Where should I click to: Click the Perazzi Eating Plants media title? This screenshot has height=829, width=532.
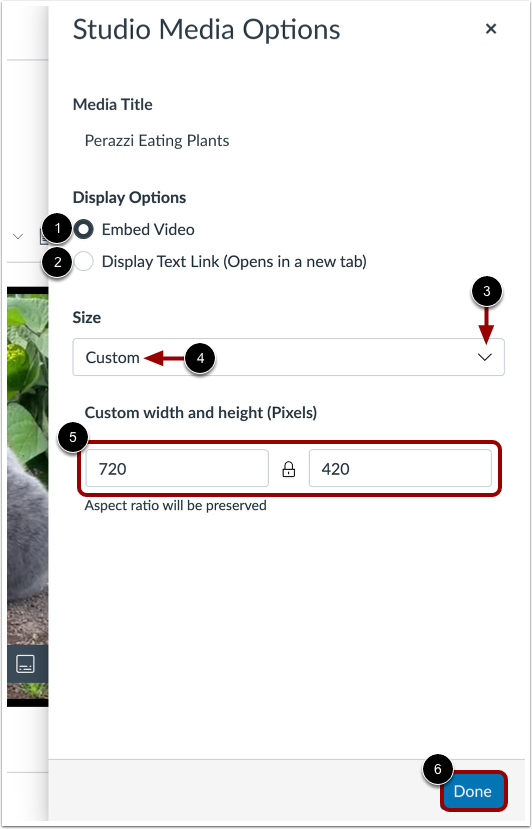157,141
